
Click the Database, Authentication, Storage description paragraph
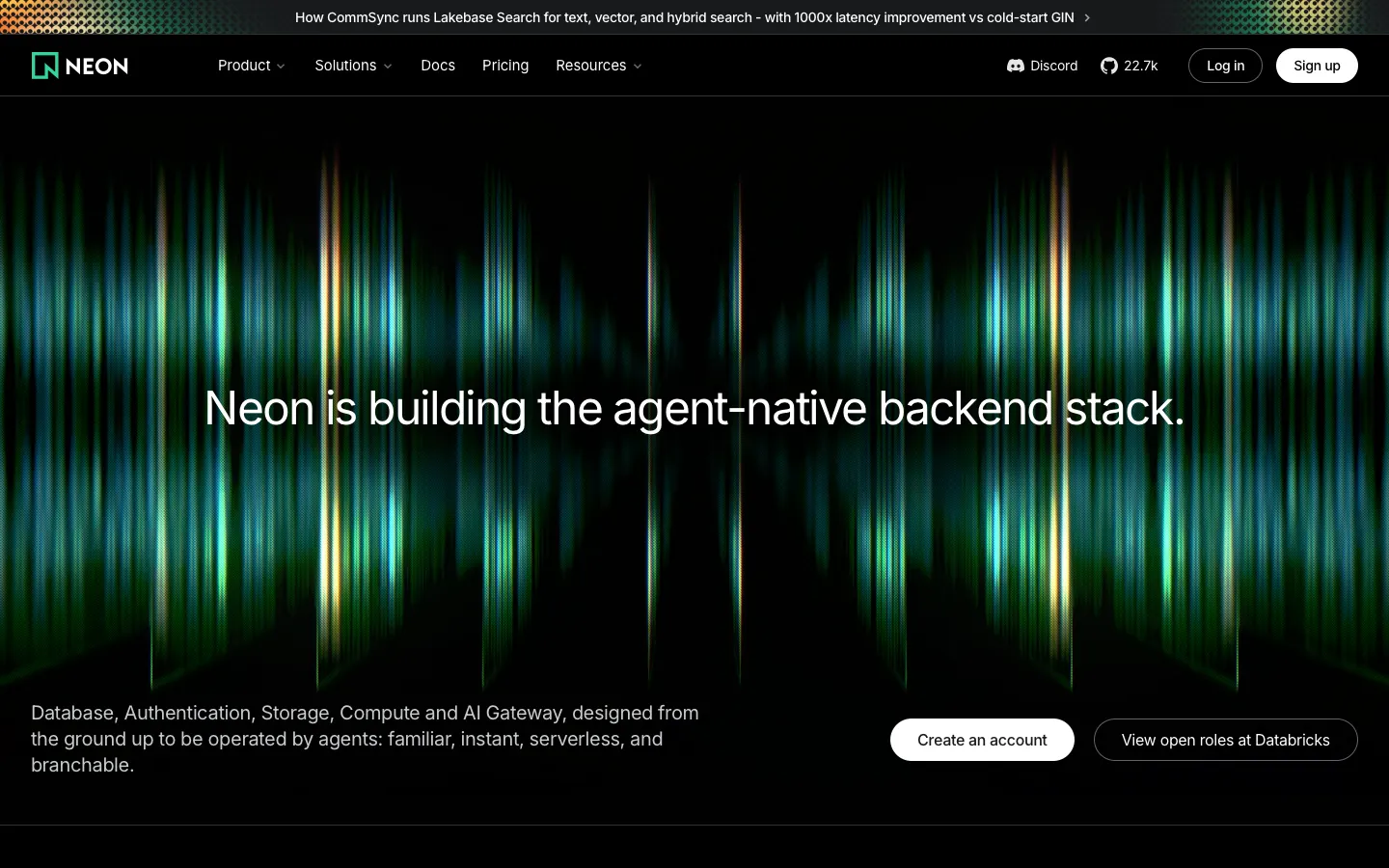366,739
